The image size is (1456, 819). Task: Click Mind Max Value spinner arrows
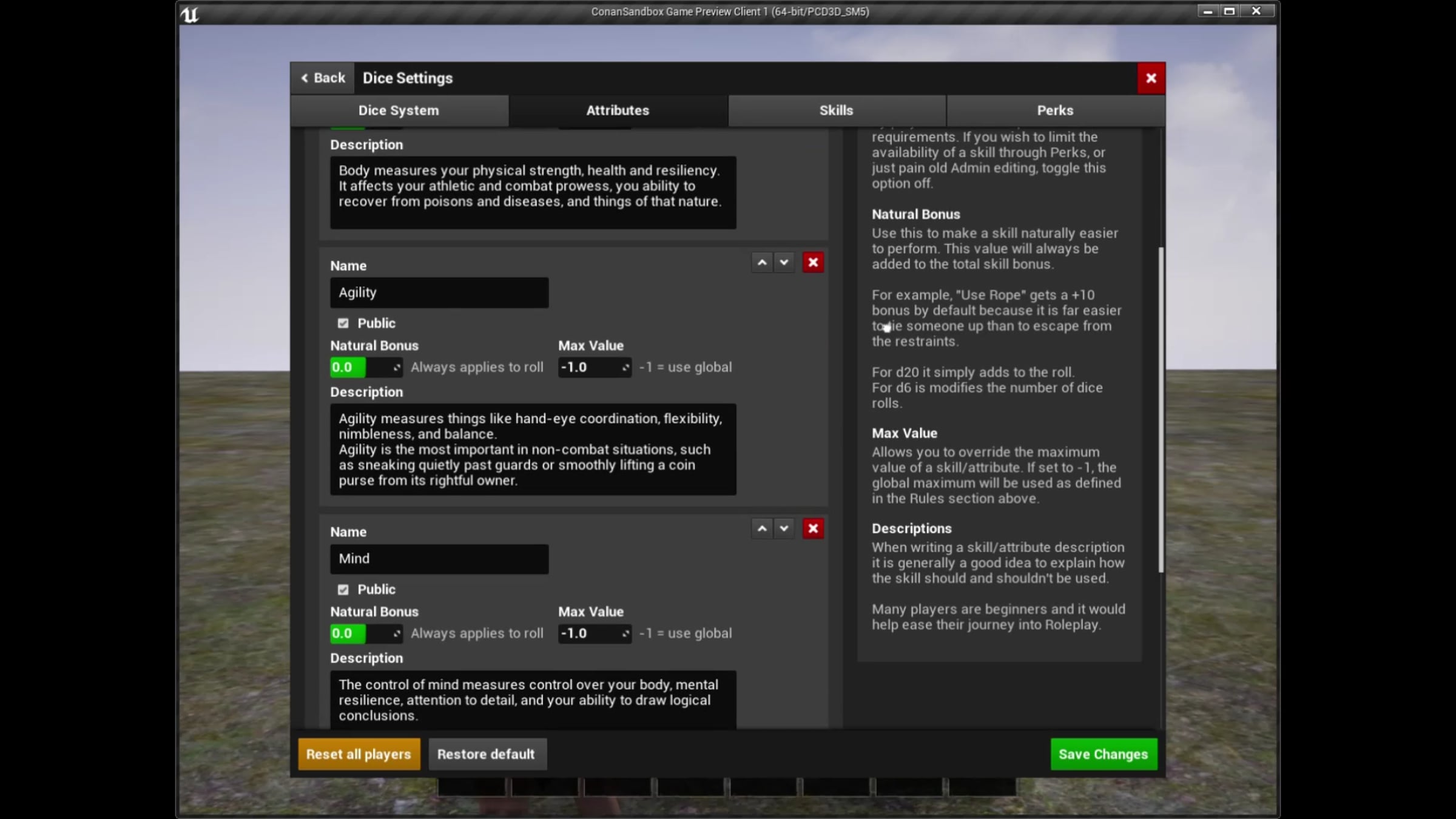625,634
